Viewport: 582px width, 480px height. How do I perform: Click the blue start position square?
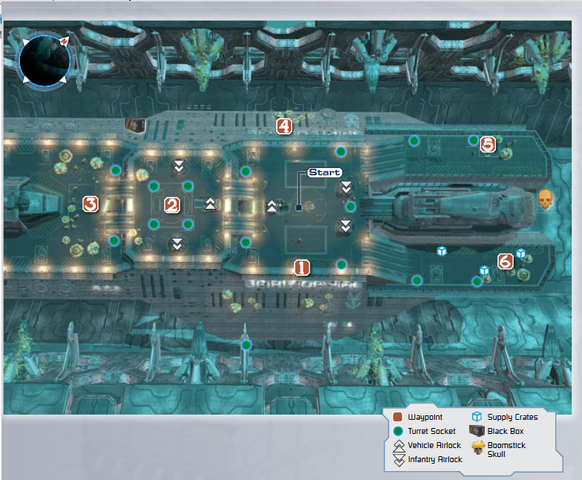[x=298, y=207]
